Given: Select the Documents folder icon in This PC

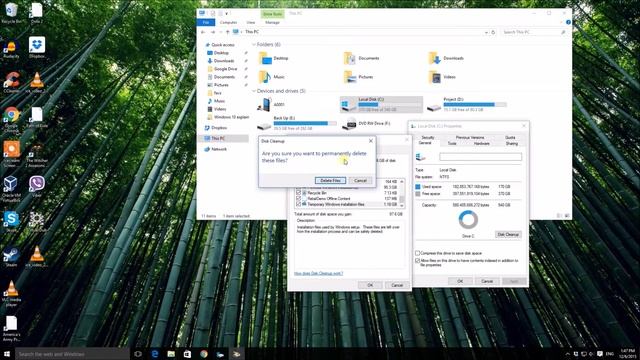Looking at the screenshot, I should point(350,58).
